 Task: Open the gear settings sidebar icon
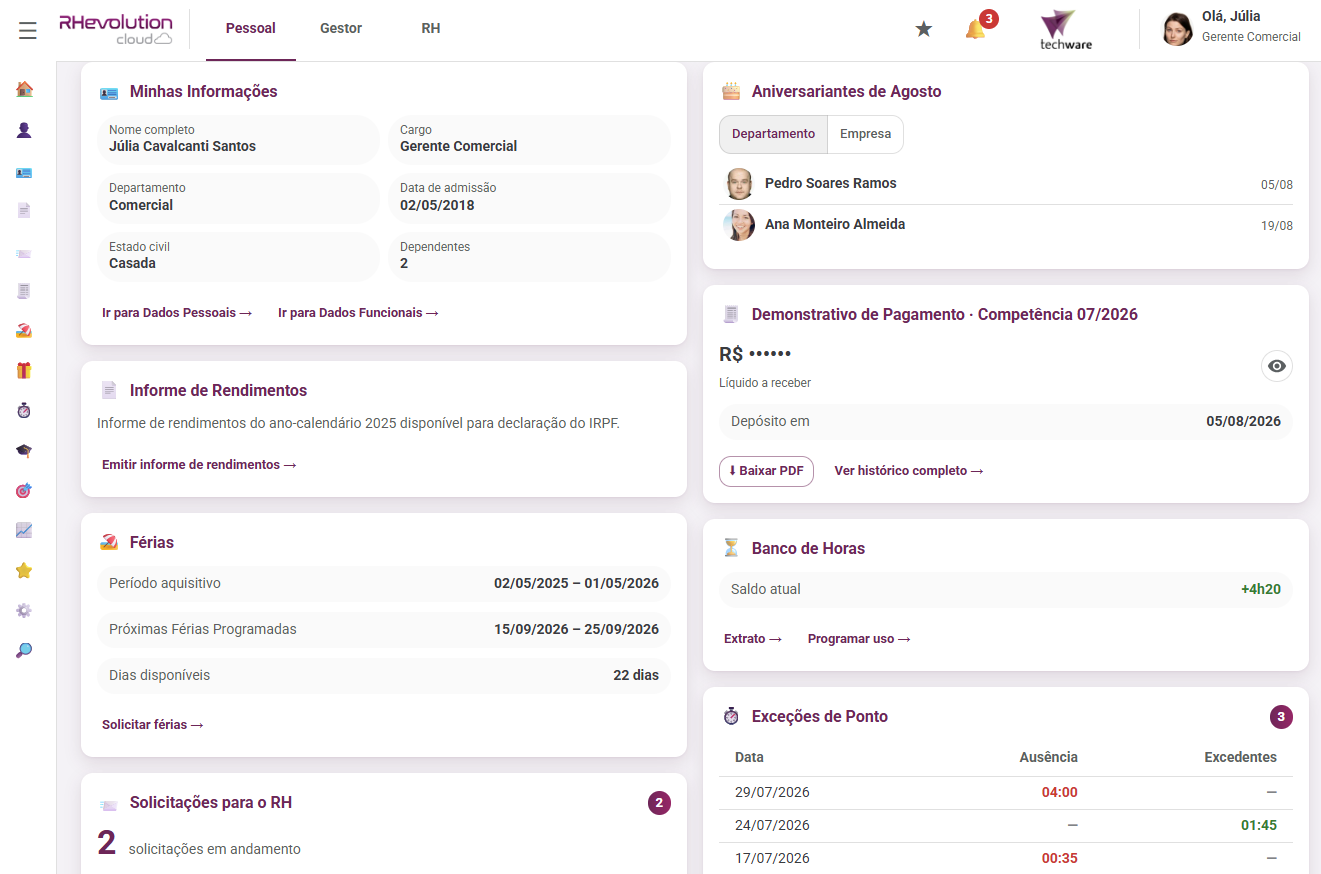coord(25,611)
